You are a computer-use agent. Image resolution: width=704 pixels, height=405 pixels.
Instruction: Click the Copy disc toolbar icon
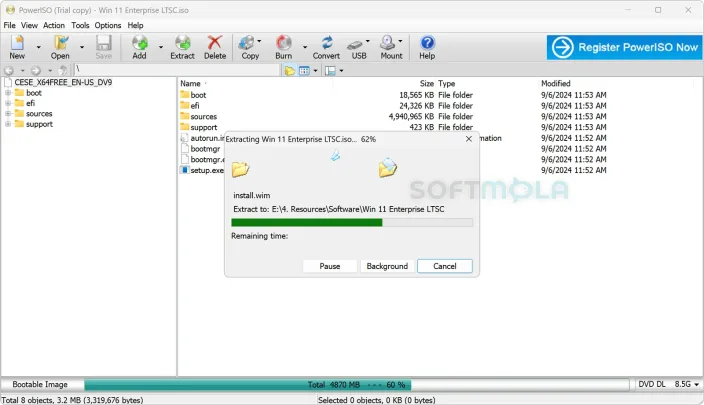(x=250, y=47)
